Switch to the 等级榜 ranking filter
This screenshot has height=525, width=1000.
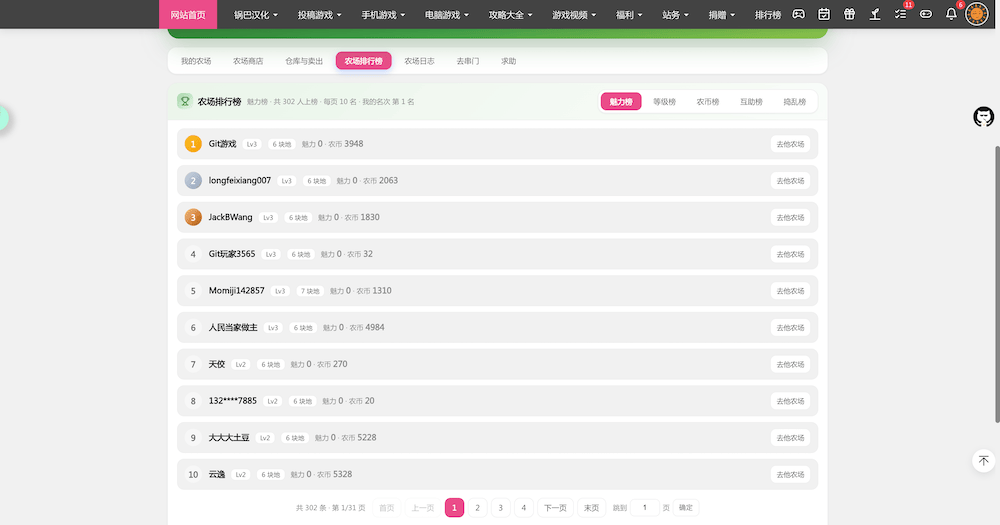(x=664, y=101)
